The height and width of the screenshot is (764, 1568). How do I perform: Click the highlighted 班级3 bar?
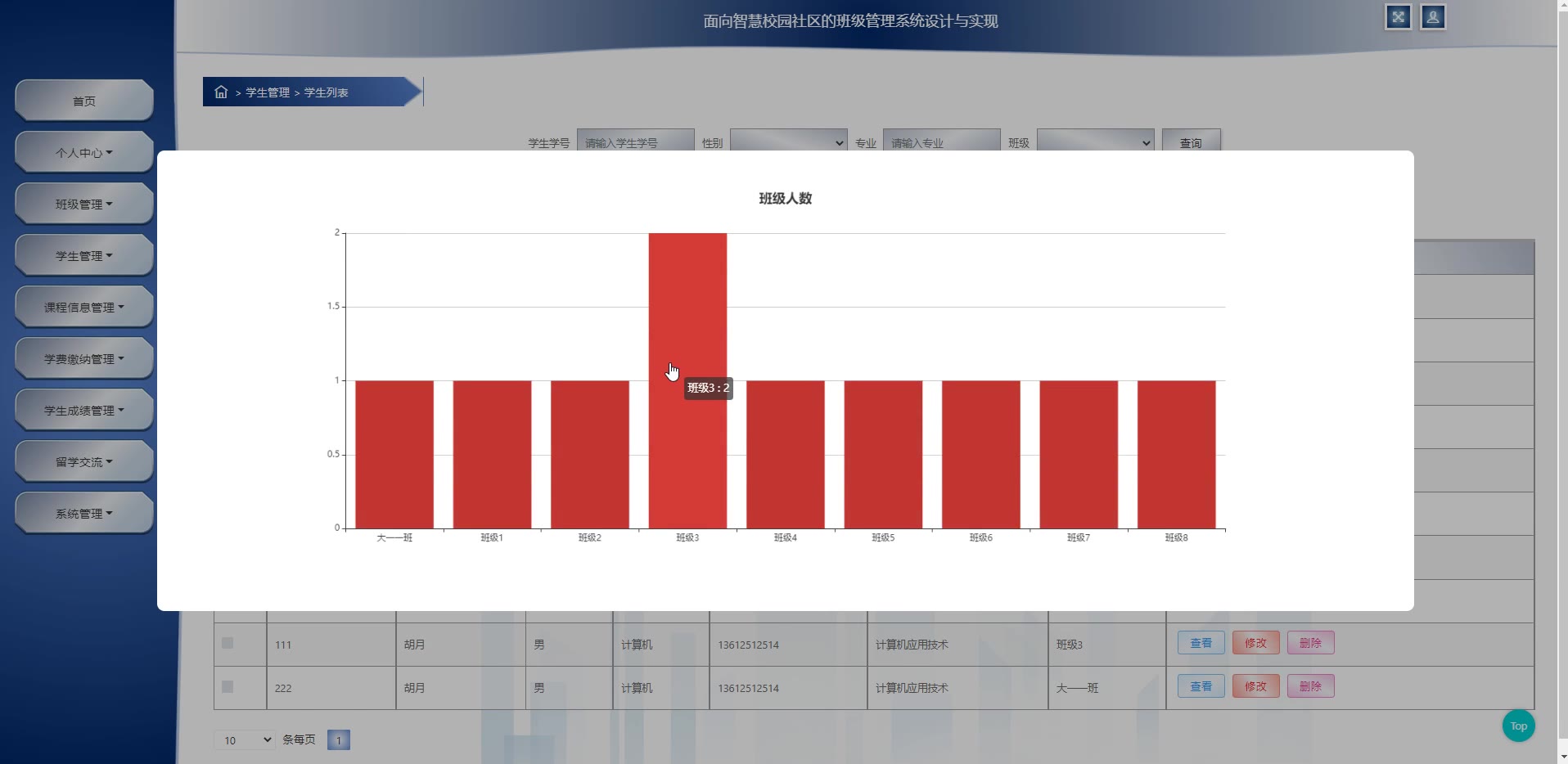687,380
